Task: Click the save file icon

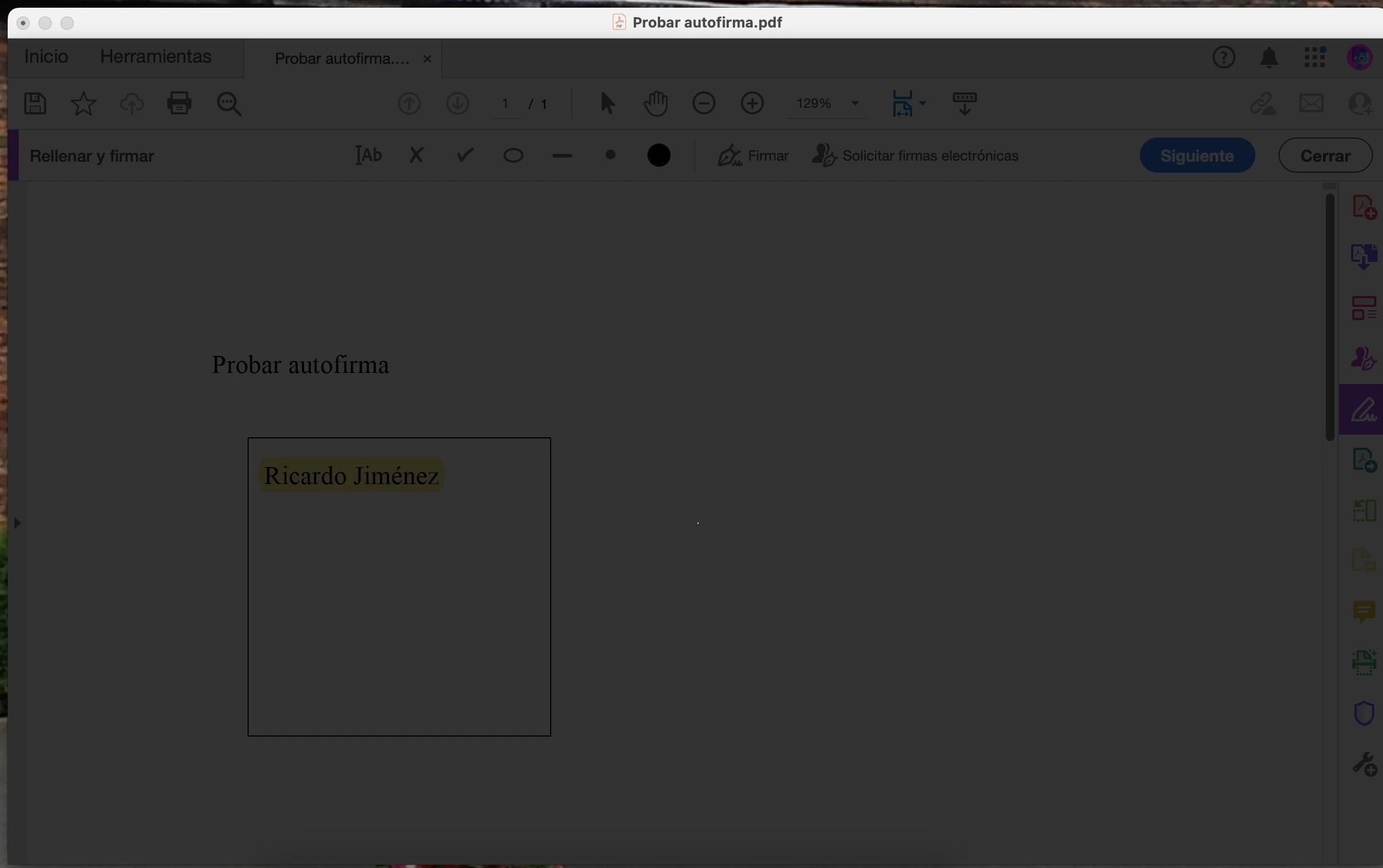Action: (35, 104)
